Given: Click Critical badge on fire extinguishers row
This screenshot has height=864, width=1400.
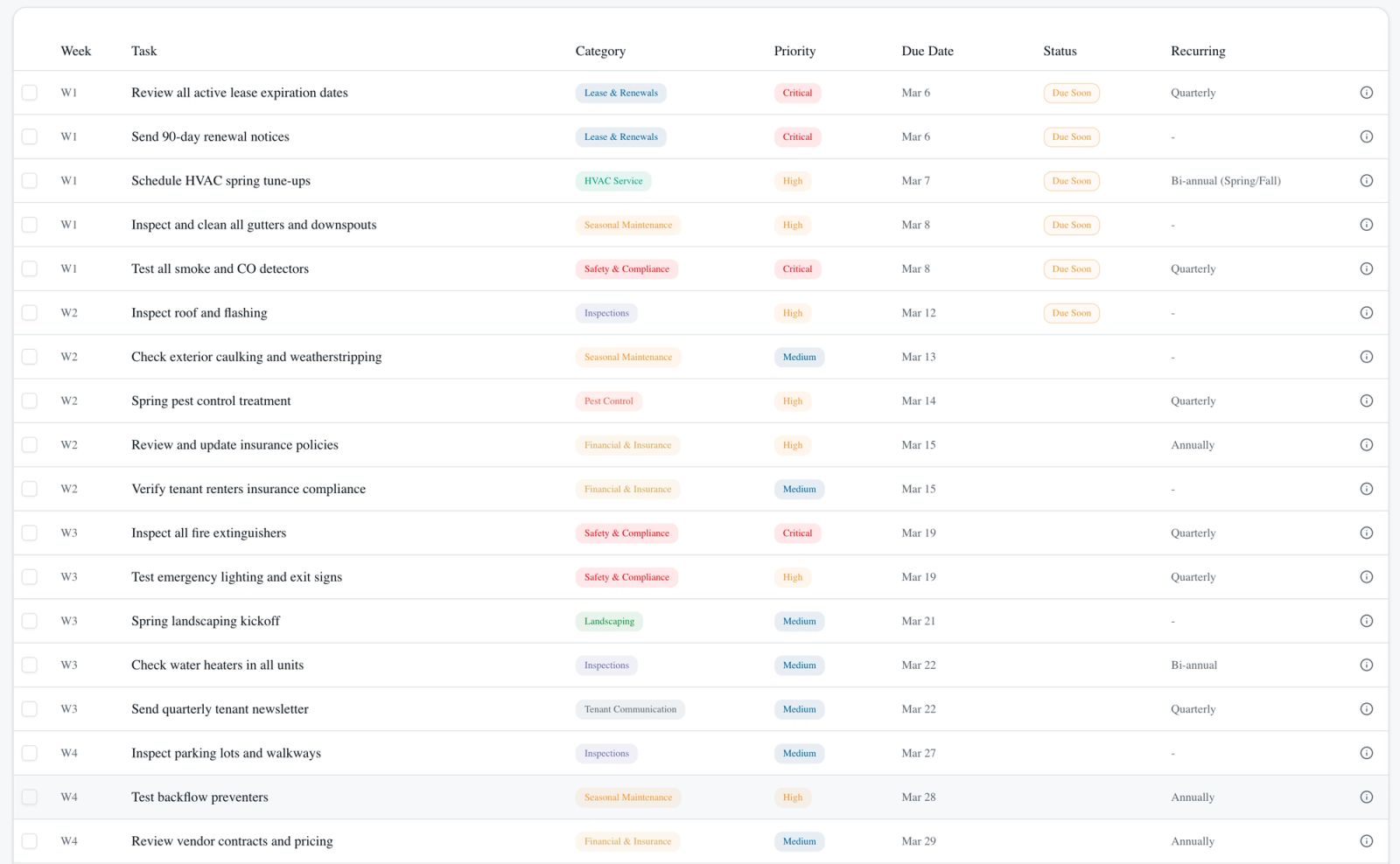Looking at the screenshot, I should pos(797,533).
